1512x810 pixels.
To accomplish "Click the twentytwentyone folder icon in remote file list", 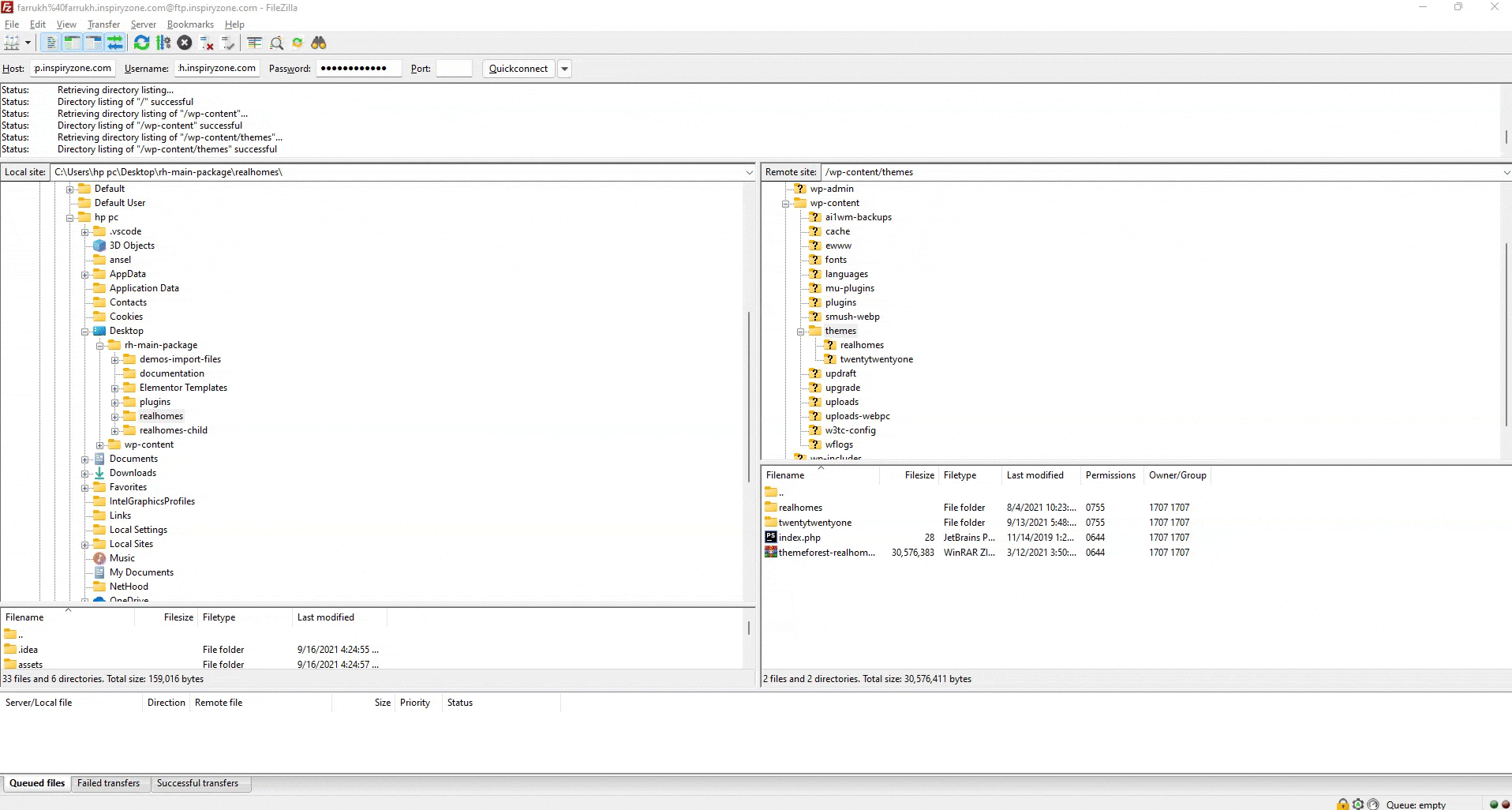I will click(x=771, y=522).
